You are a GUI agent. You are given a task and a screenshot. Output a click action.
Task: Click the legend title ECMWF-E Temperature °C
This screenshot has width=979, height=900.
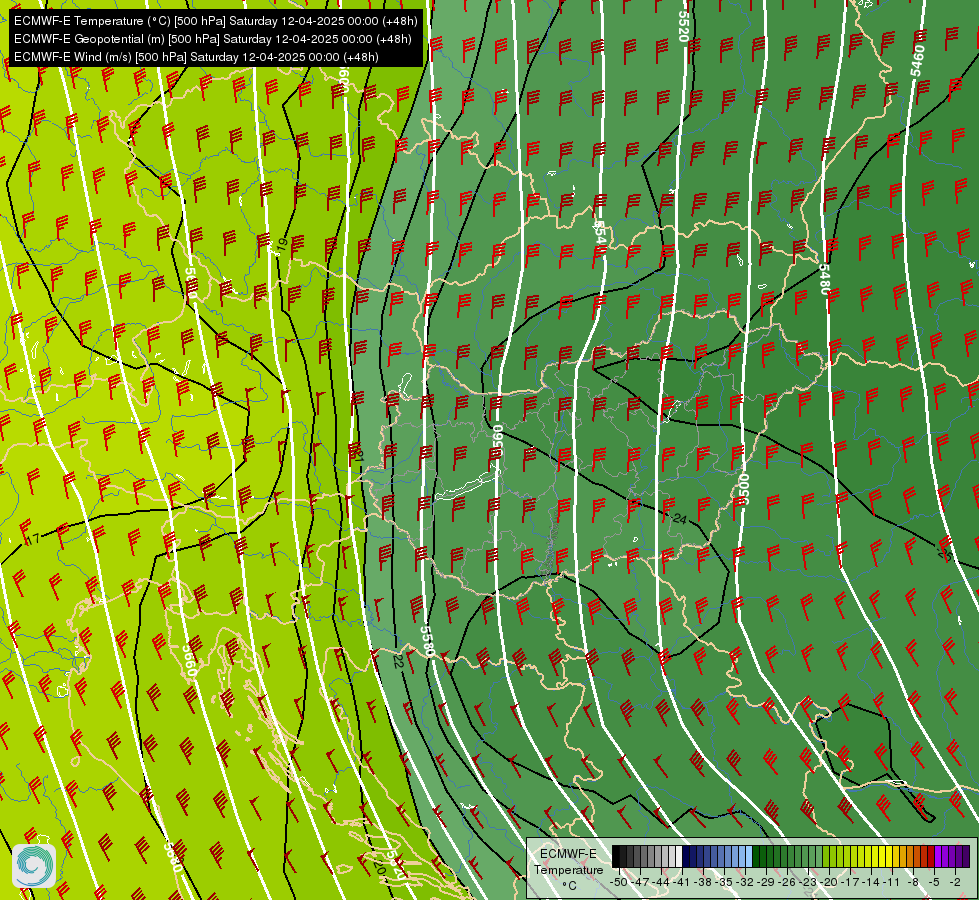point(568,869)
